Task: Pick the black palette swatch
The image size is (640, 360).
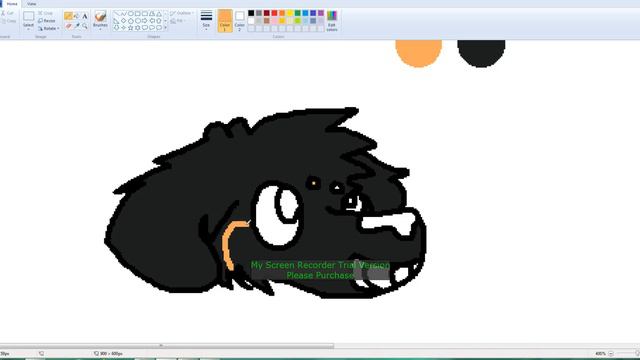Action: [x=251, y=13]
